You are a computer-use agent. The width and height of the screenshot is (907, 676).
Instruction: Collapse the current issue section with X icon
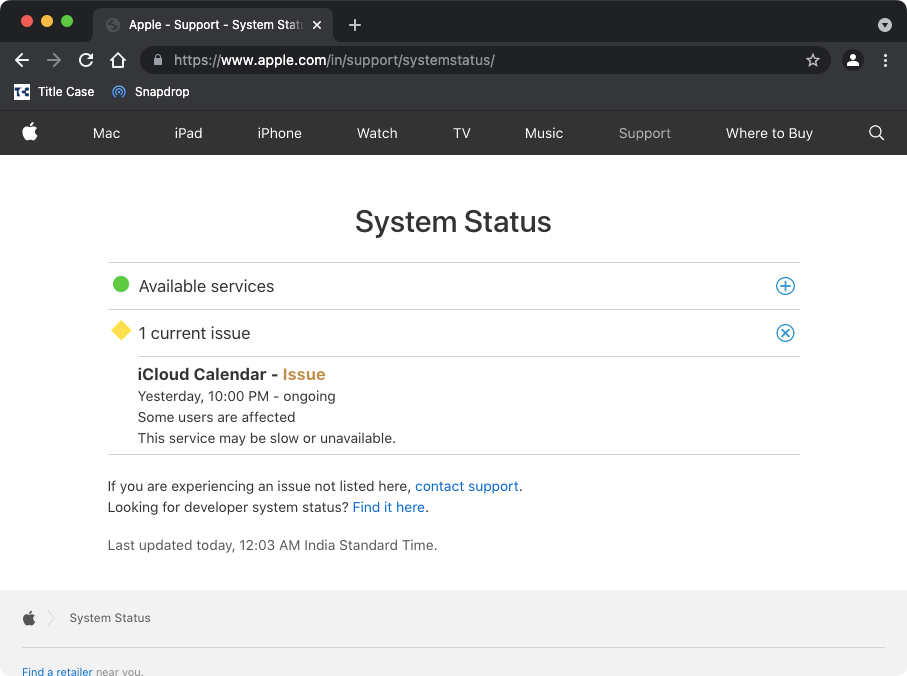785,333
